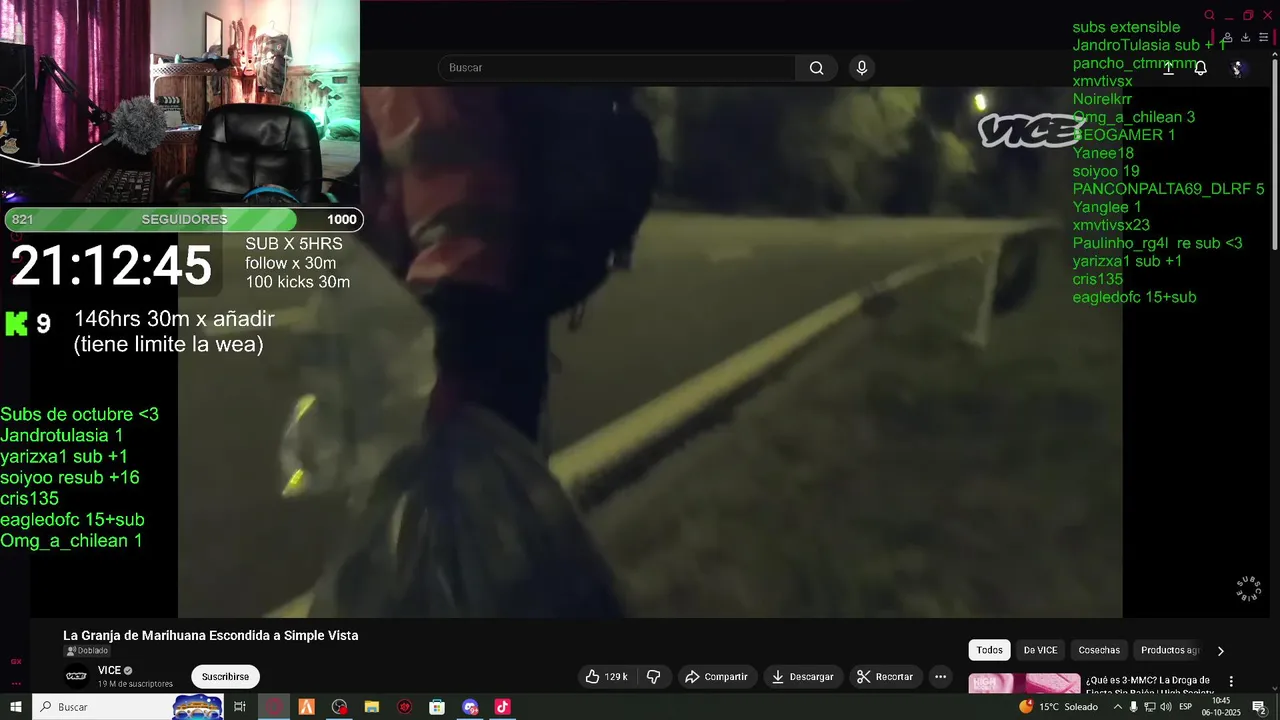Dislike the video thumbs-down button

tap(653, 677)
